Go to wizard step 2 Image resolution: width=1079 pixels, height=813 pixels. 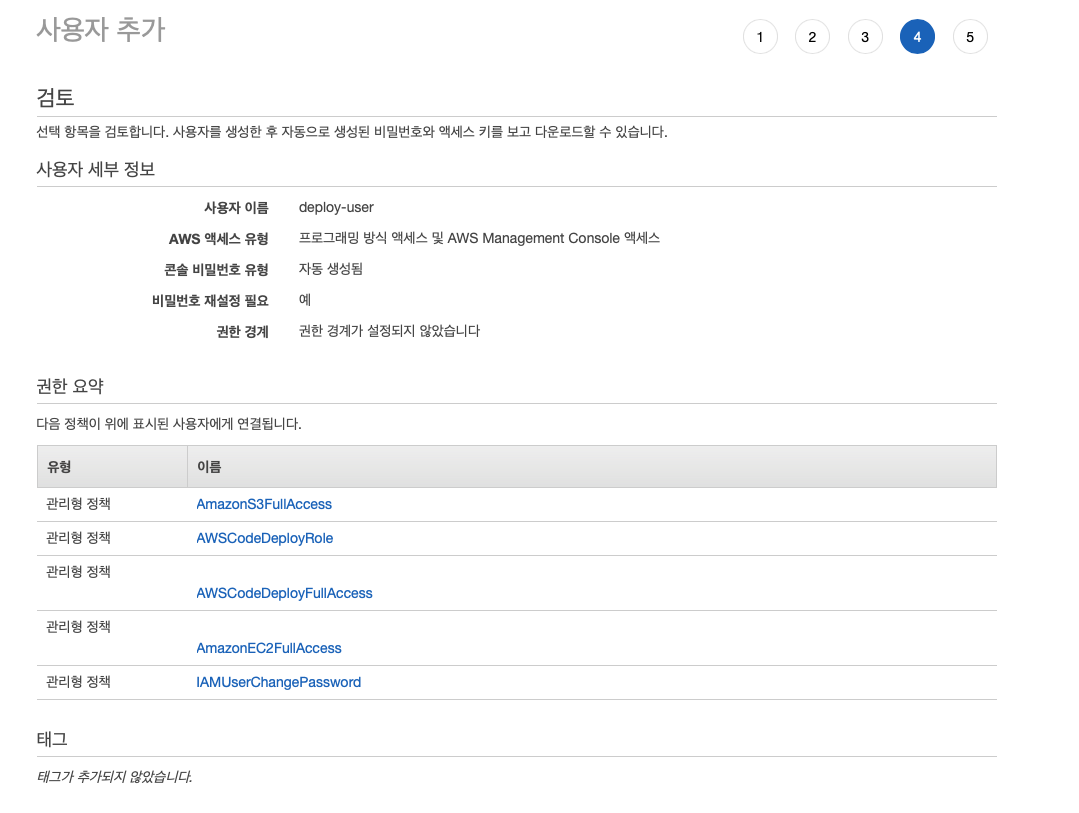coord(812,37)
